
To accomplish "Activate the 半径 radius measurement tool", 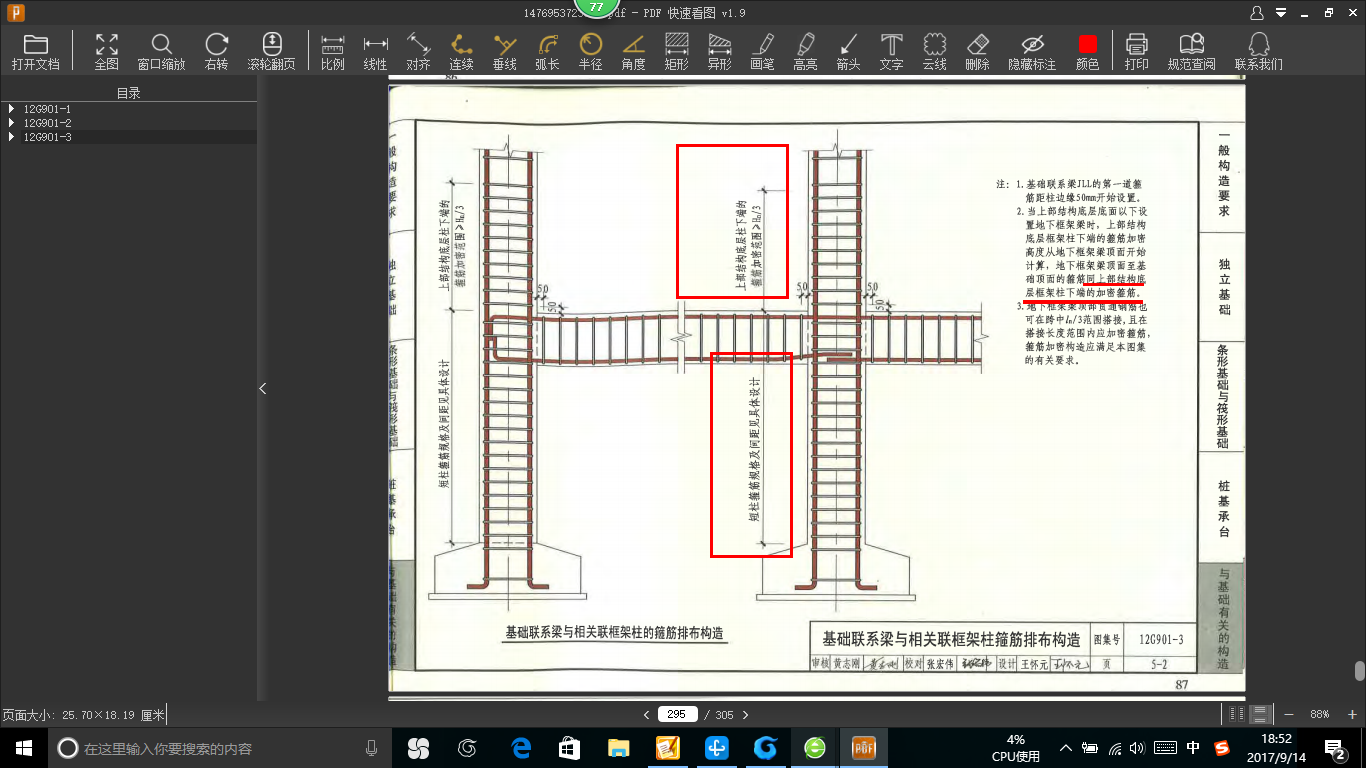I will pyautogui.click(x=590, y=51).
